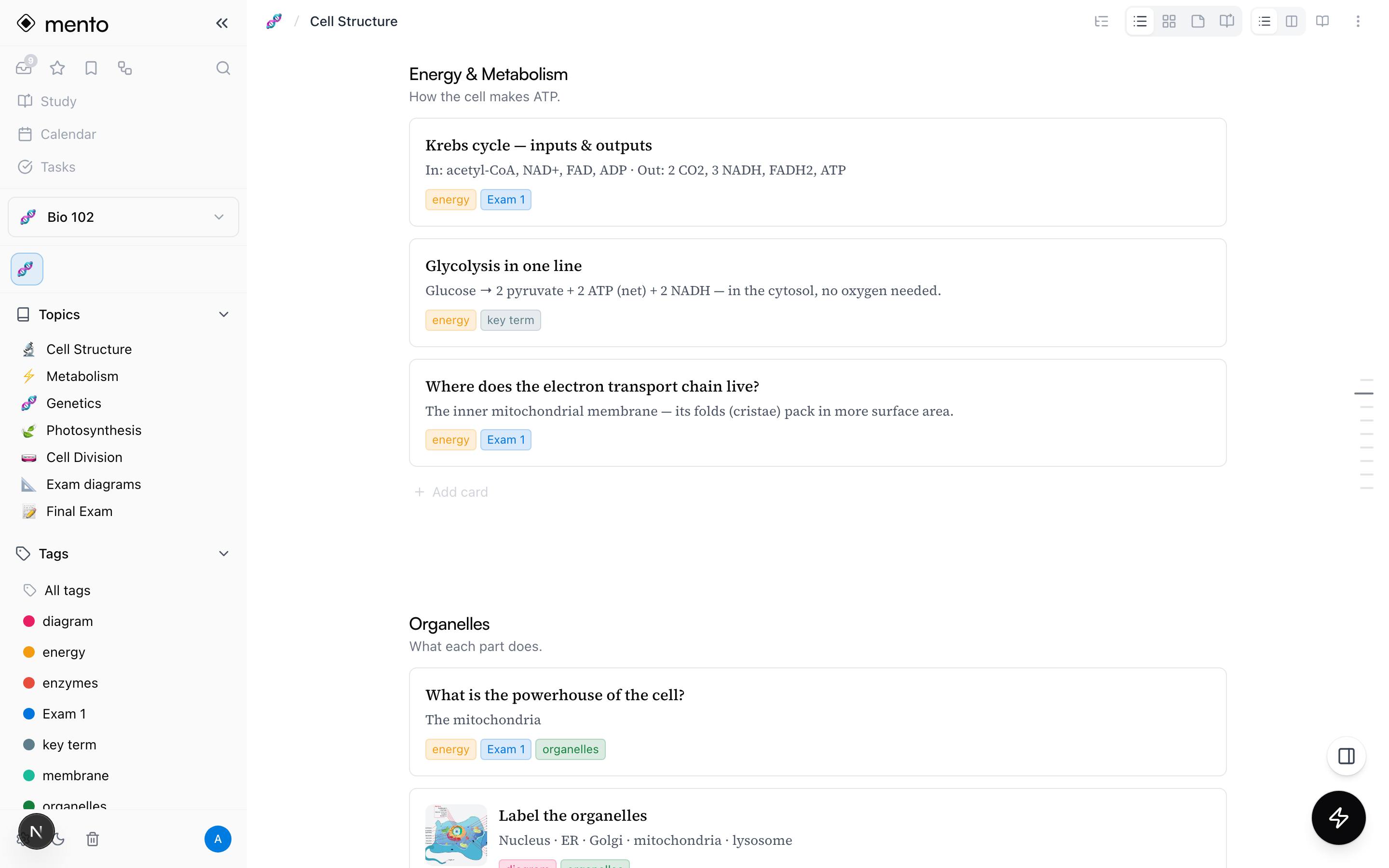Select the DNA notebook tile below Bio 102
Image resolution: width=1389 pixels, height=868 pixels.
coord(27,269)
